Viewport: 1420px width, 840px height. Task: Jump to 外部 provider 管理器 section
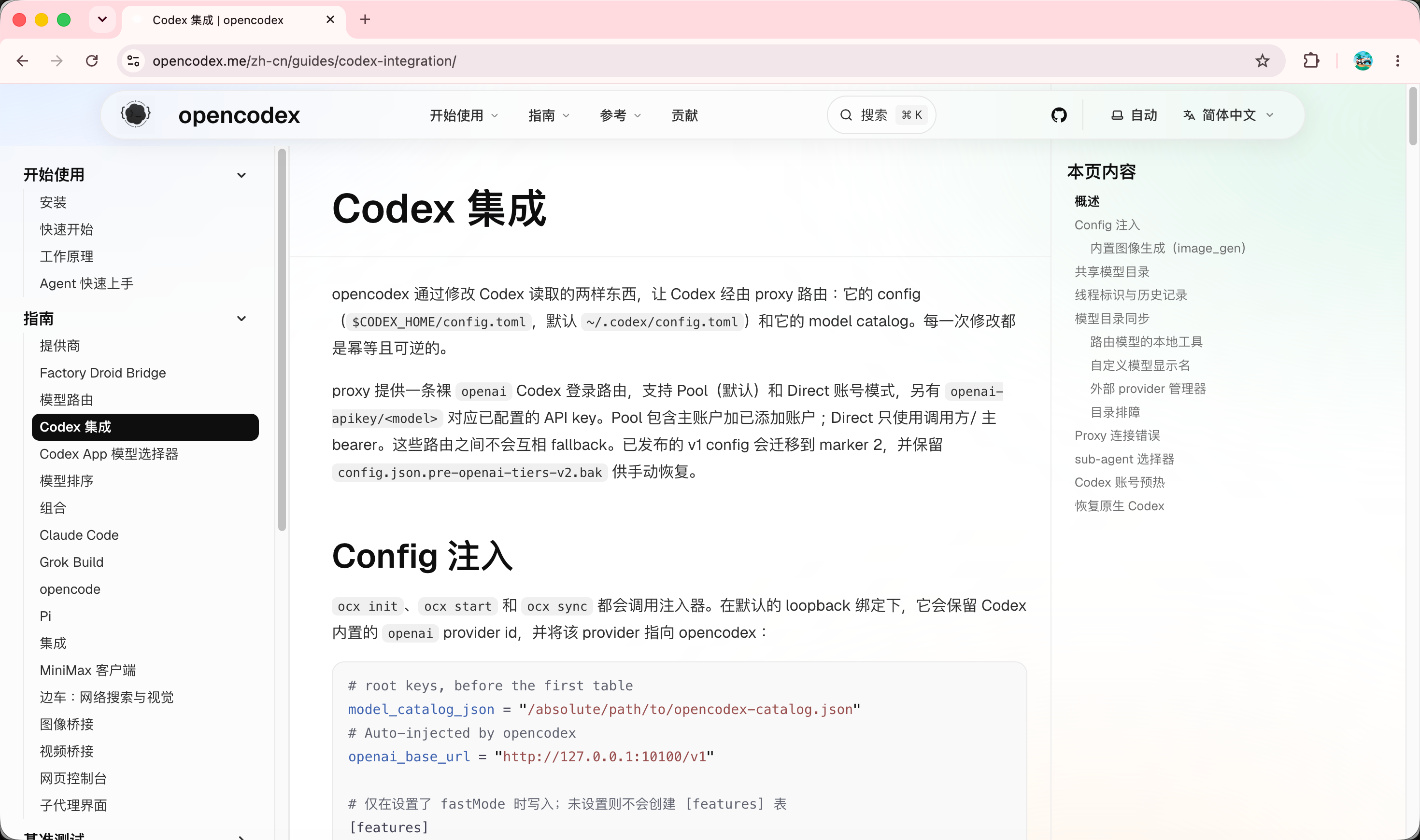pyautogui.click(x=1148, y=390)
